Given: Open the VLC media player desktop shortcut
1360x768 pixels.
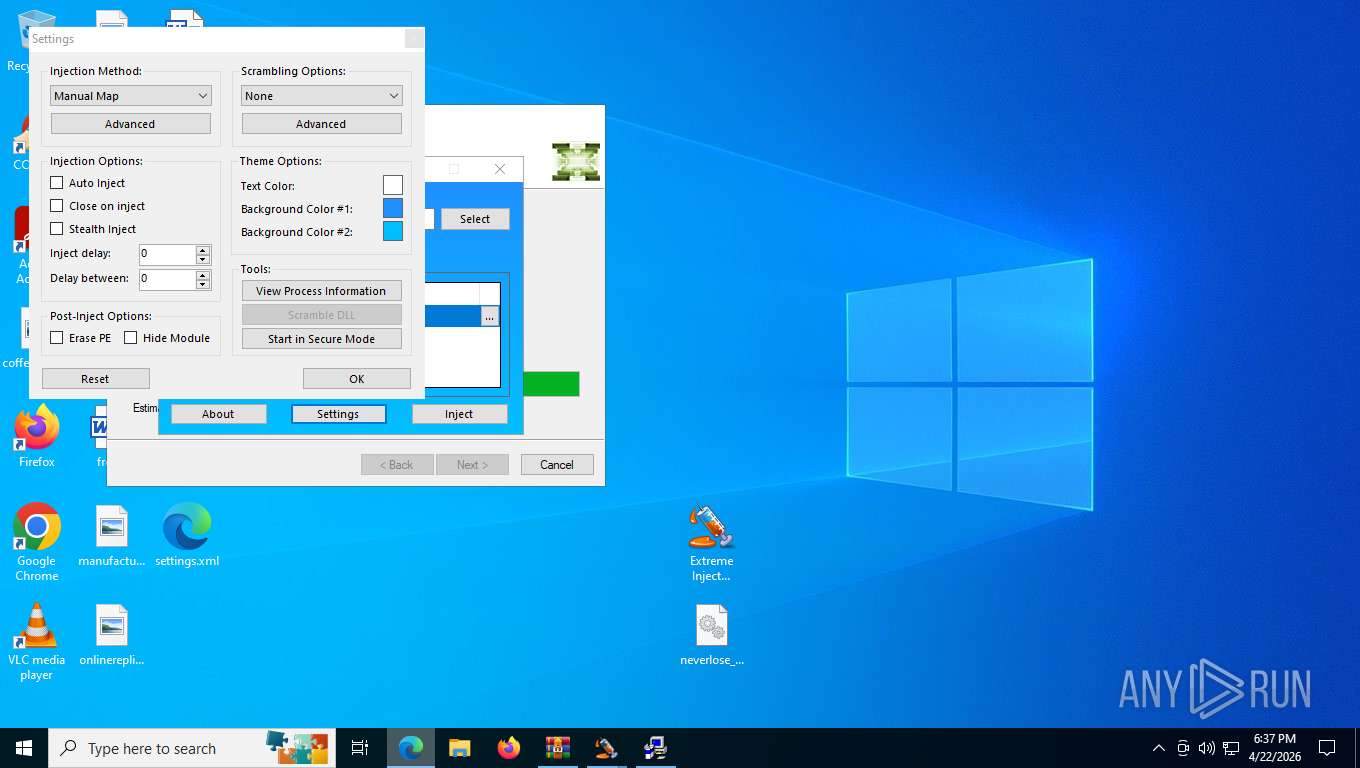Looking at the screenshot, I should (x=37, y=642).
